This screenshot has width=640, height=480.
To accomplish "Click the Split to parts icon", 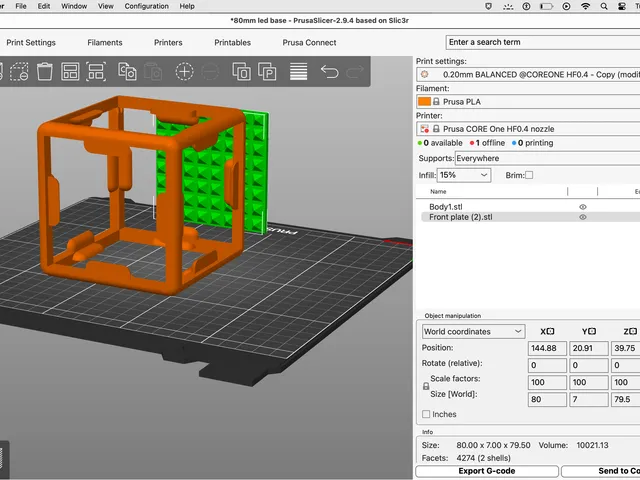I will [x=267, y=71].
